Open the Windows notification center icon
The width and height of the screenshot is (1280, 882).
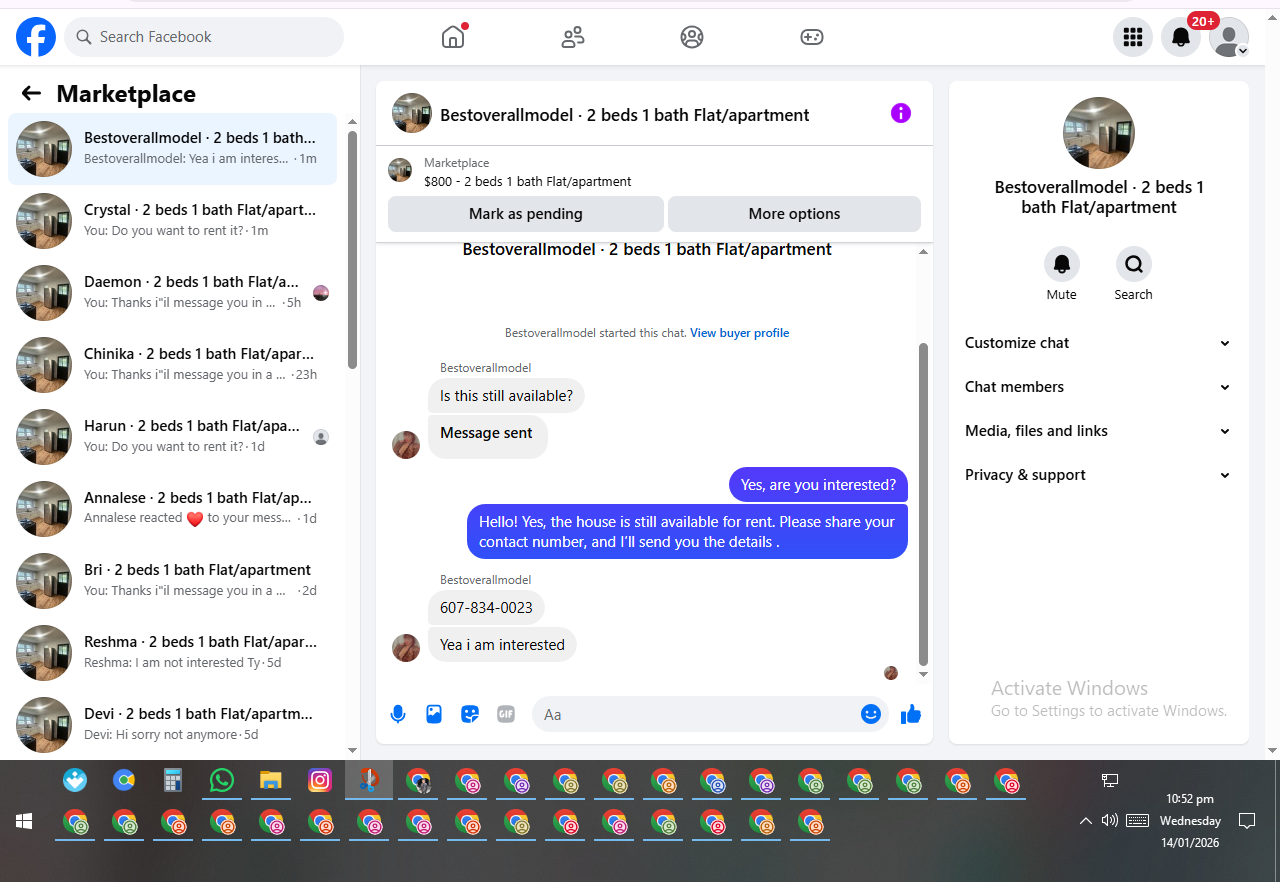(x=1247, y=821)
